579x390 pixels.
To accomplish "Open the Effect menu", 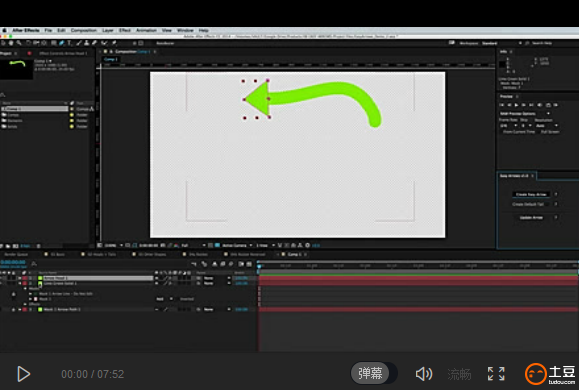I will coord(125,30).
